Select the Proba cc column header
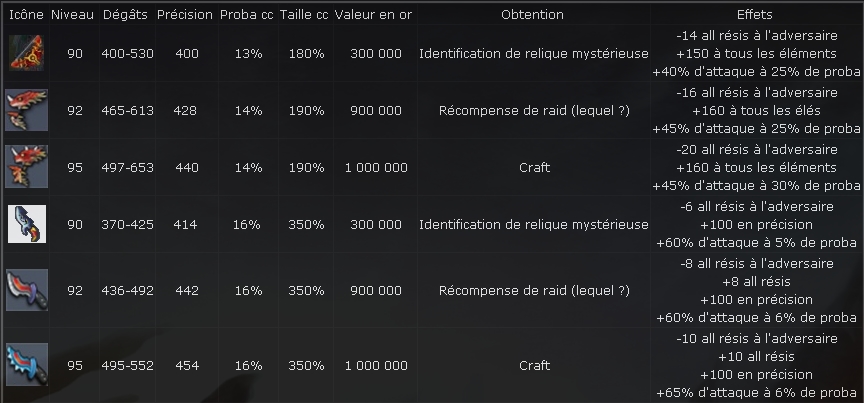Viewport: 864px width, 403px height. (x=247, y=15)
